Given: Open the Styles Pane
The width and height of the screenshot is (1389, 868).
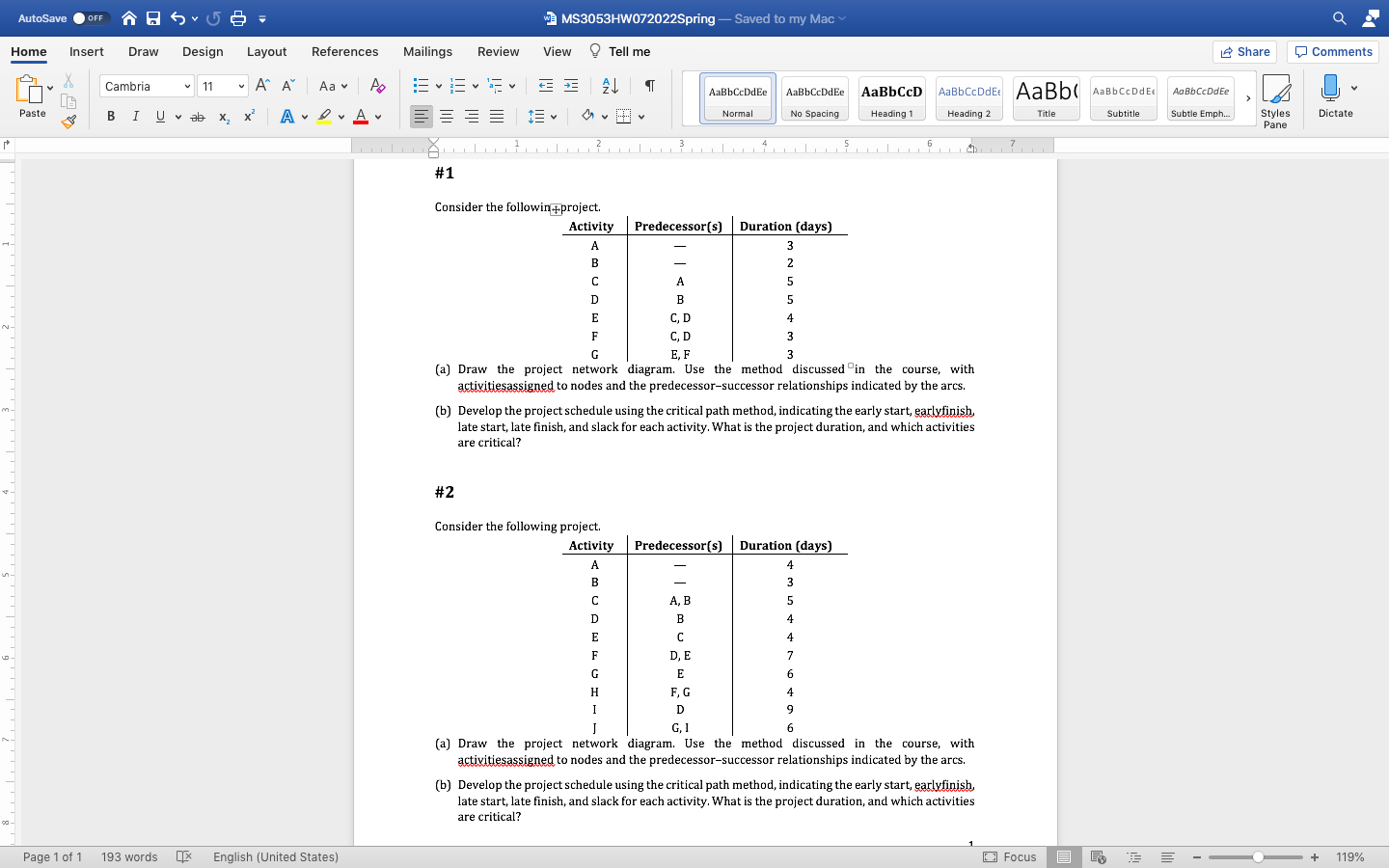Looking at the screenshot, I should 1275,100.
